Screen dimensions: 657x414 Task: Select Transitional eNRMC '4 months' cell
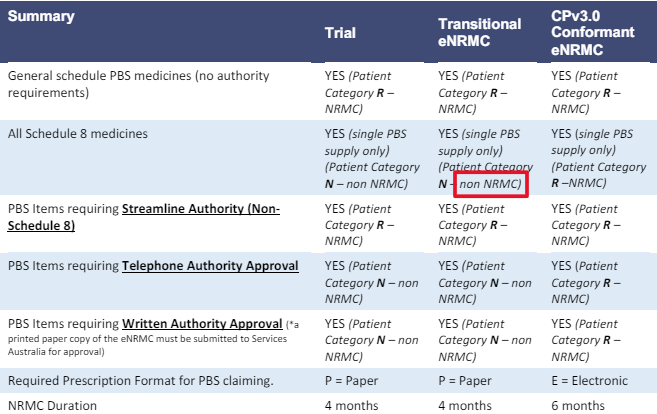click(465, 406)
